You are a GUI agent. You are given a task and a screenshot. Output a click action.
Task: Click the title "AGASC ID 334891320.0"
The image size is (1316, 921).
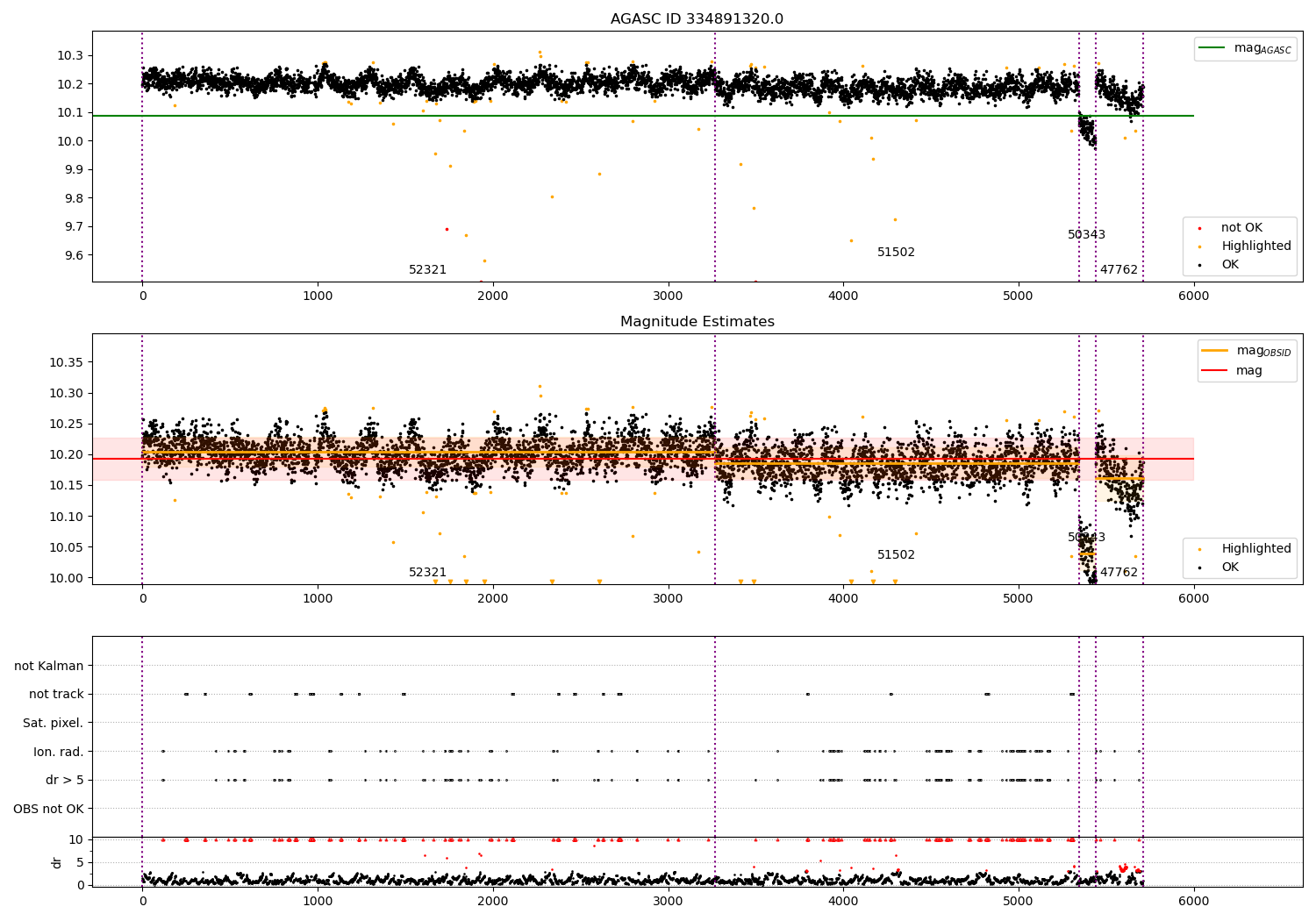pos(697,19)
